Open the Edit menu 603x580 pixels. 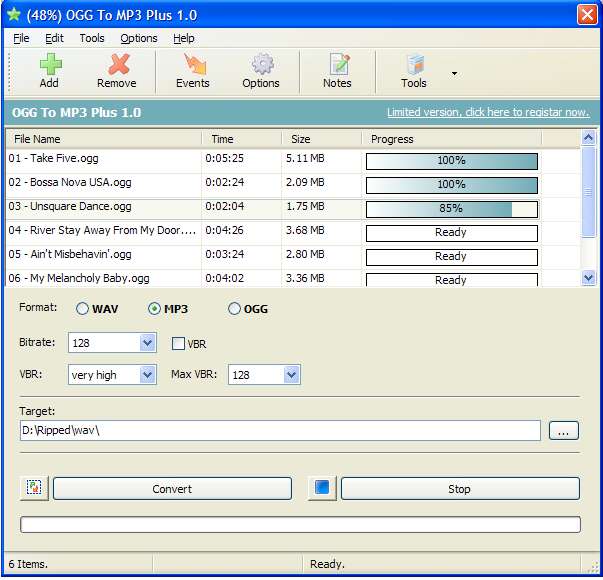[x=54, y=38]
